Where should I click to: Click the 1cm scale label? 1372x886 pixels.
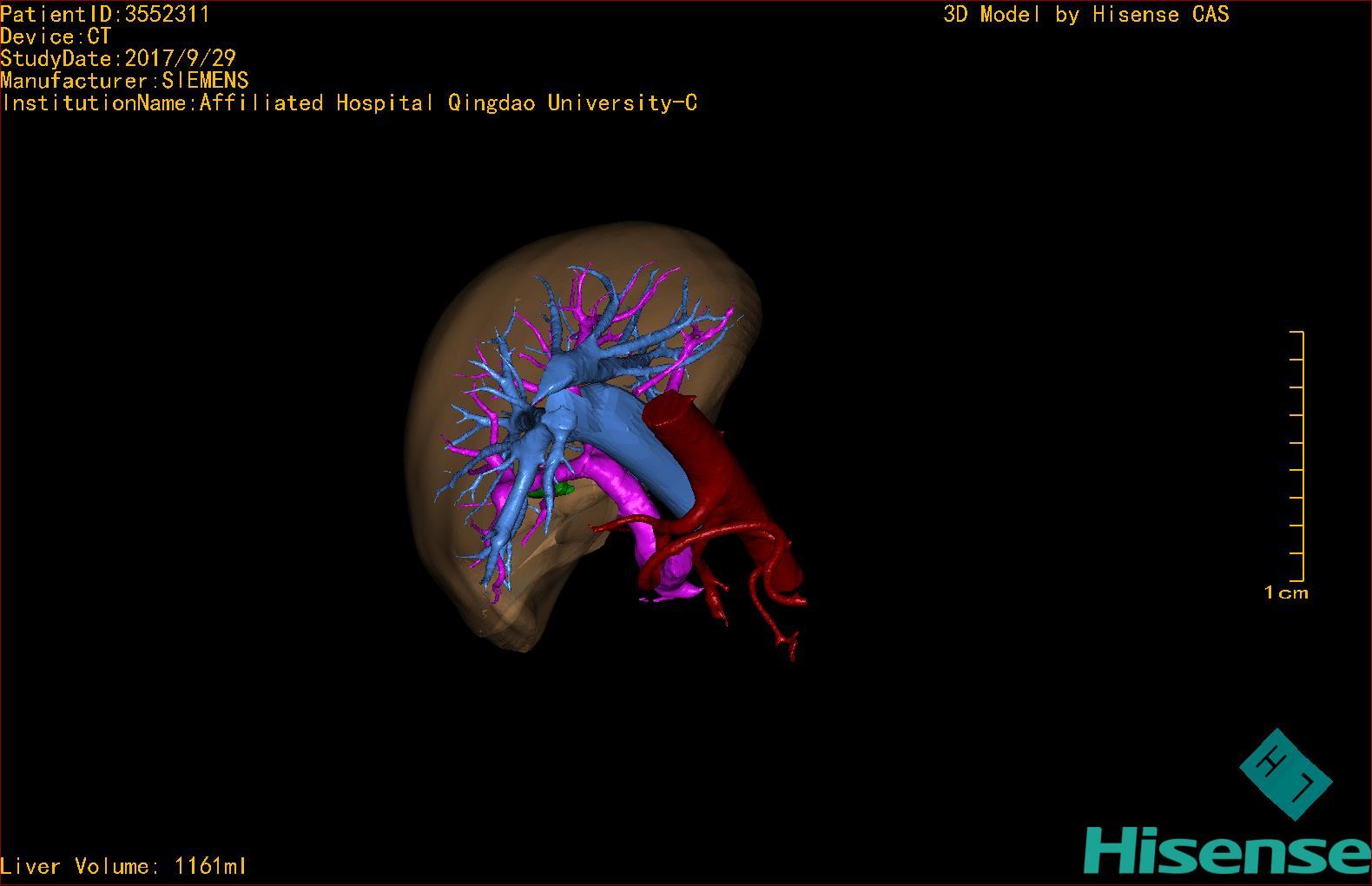pos(1286,593)
